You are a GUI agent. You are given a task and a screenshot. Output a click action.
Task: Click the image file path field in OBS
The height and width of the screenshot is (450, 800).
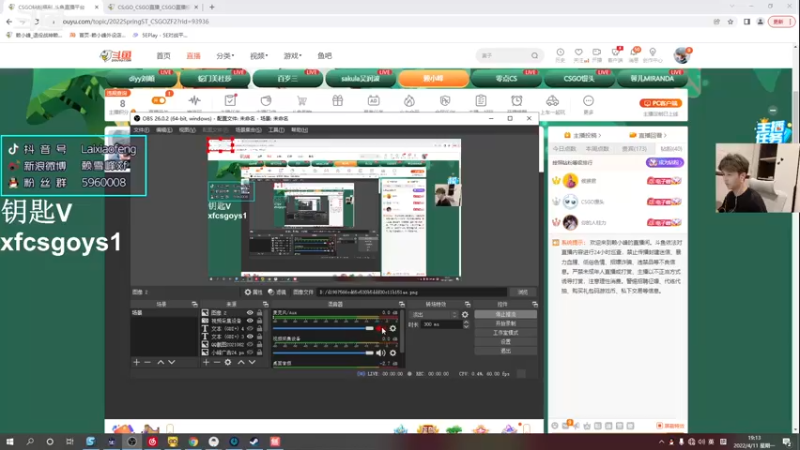[x=412, y=292]
